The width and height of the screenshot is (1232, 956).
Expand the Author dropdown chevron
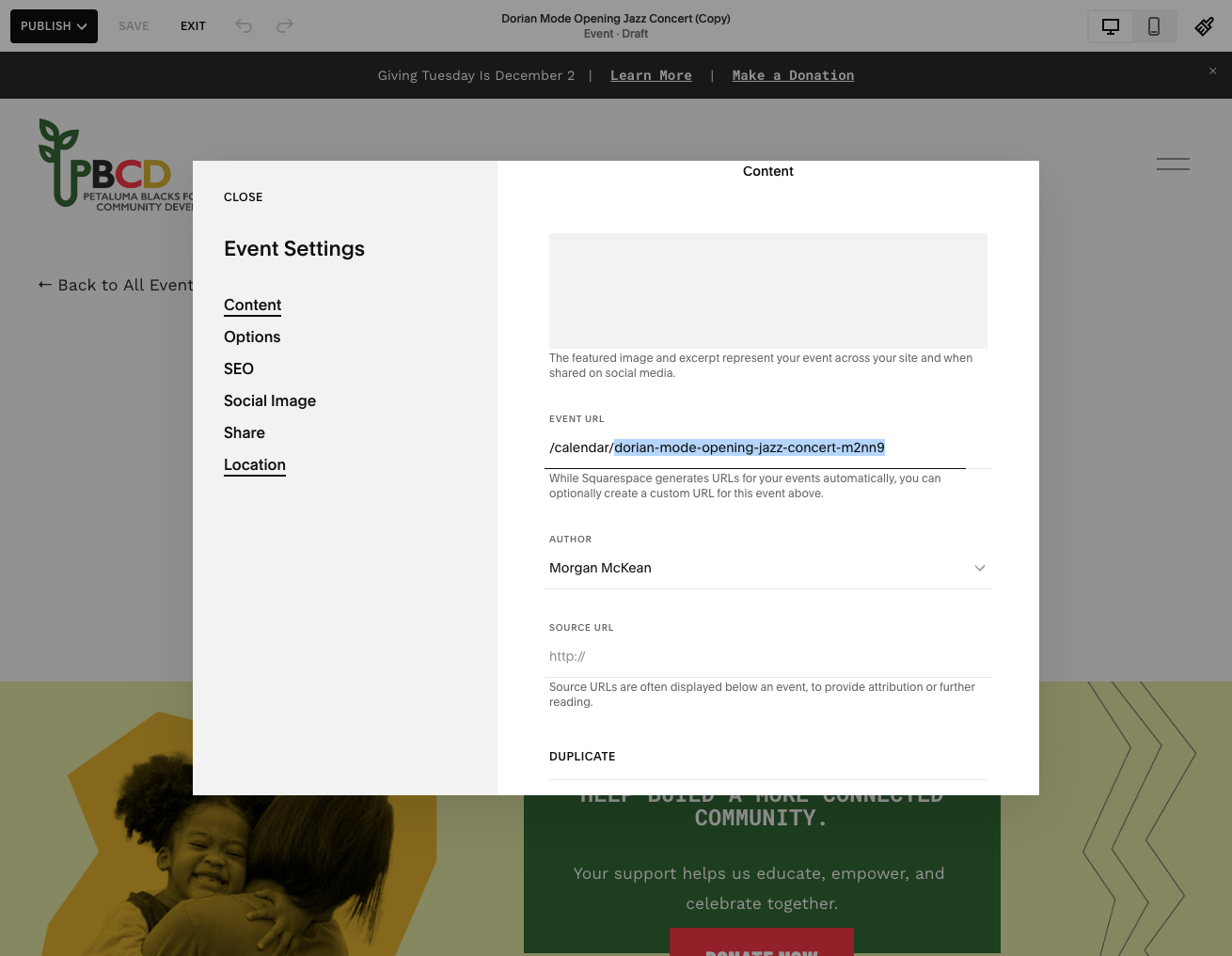point(980,568)
